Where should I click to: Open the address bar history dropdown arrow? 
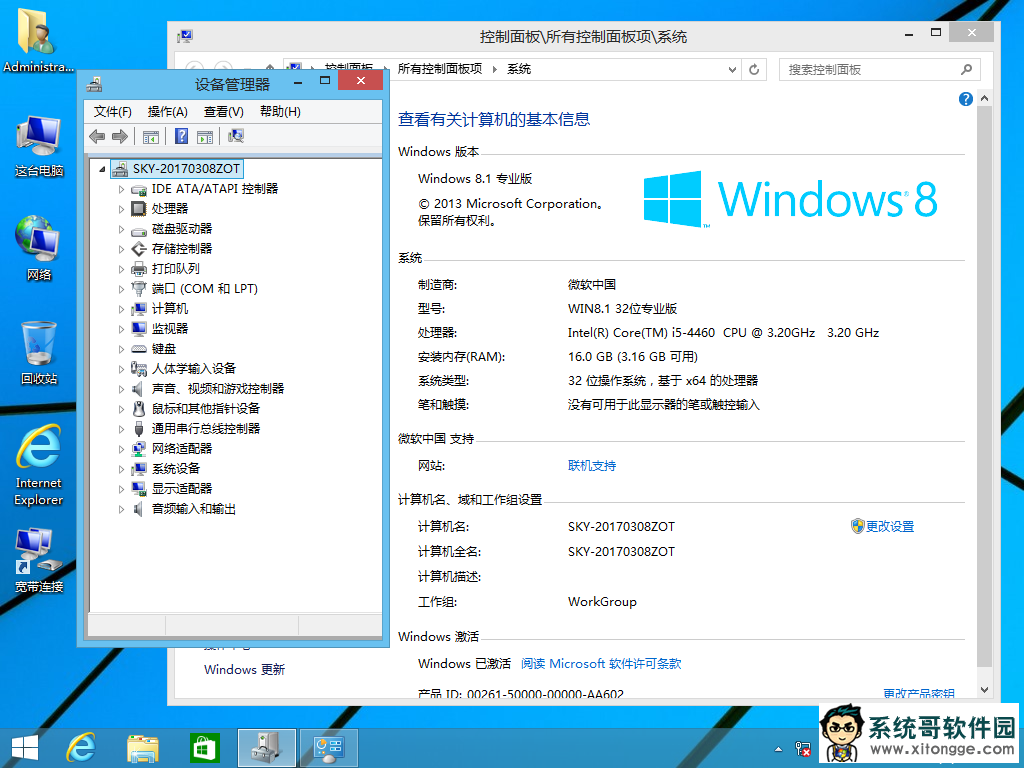click(x=732, y=69)
